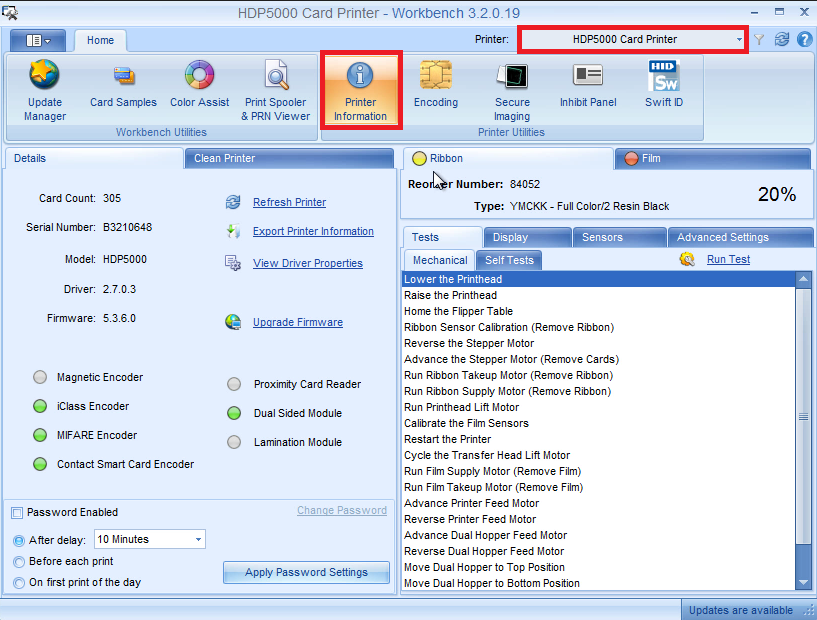Click the test list scroll down arrow
The width and height of the screenshot is (817, 620).
click(803, 582)
